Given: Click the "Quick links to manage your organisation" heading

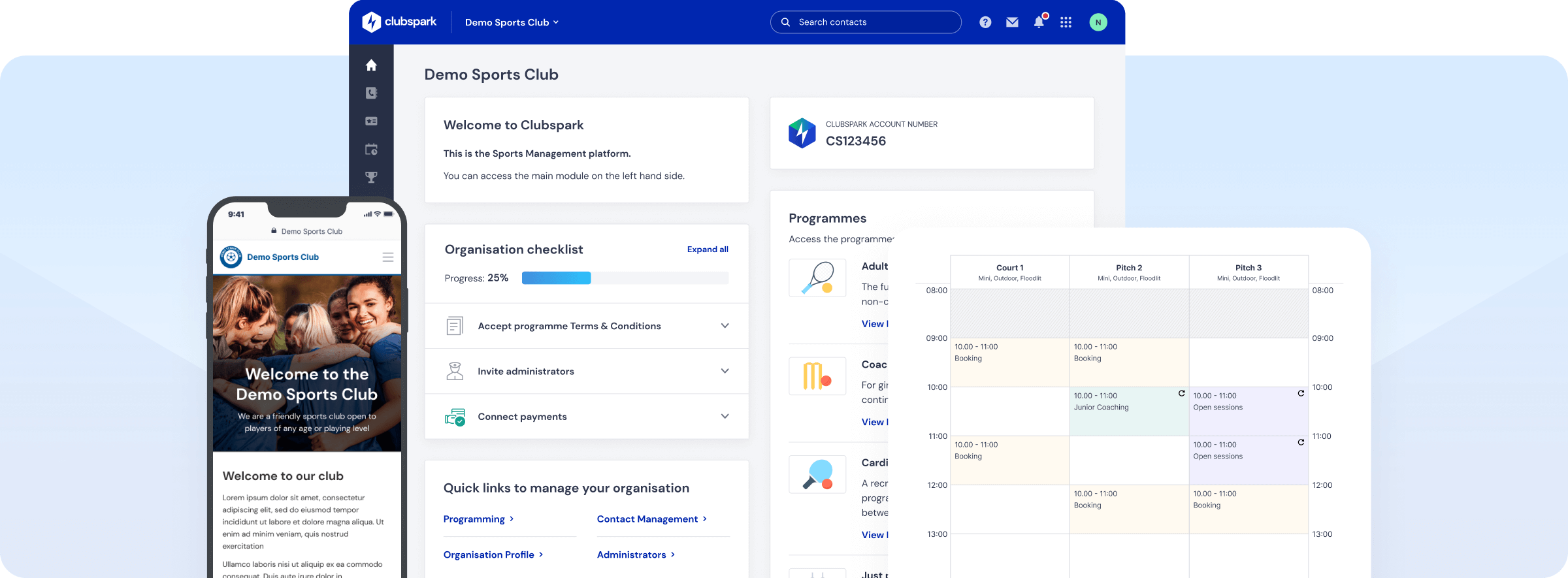Looking at the screenshot, I should [x=566, y=489].
